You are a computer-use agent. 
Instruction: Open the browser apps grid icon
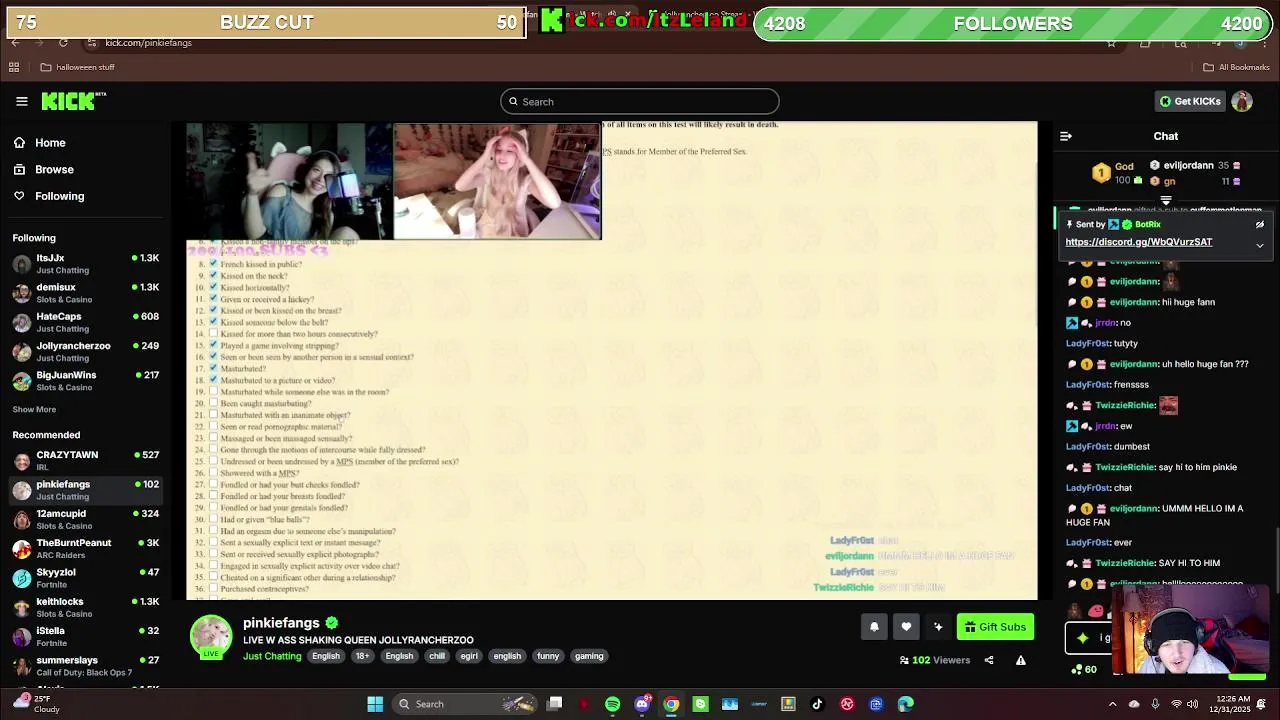[x=14, y=67]
